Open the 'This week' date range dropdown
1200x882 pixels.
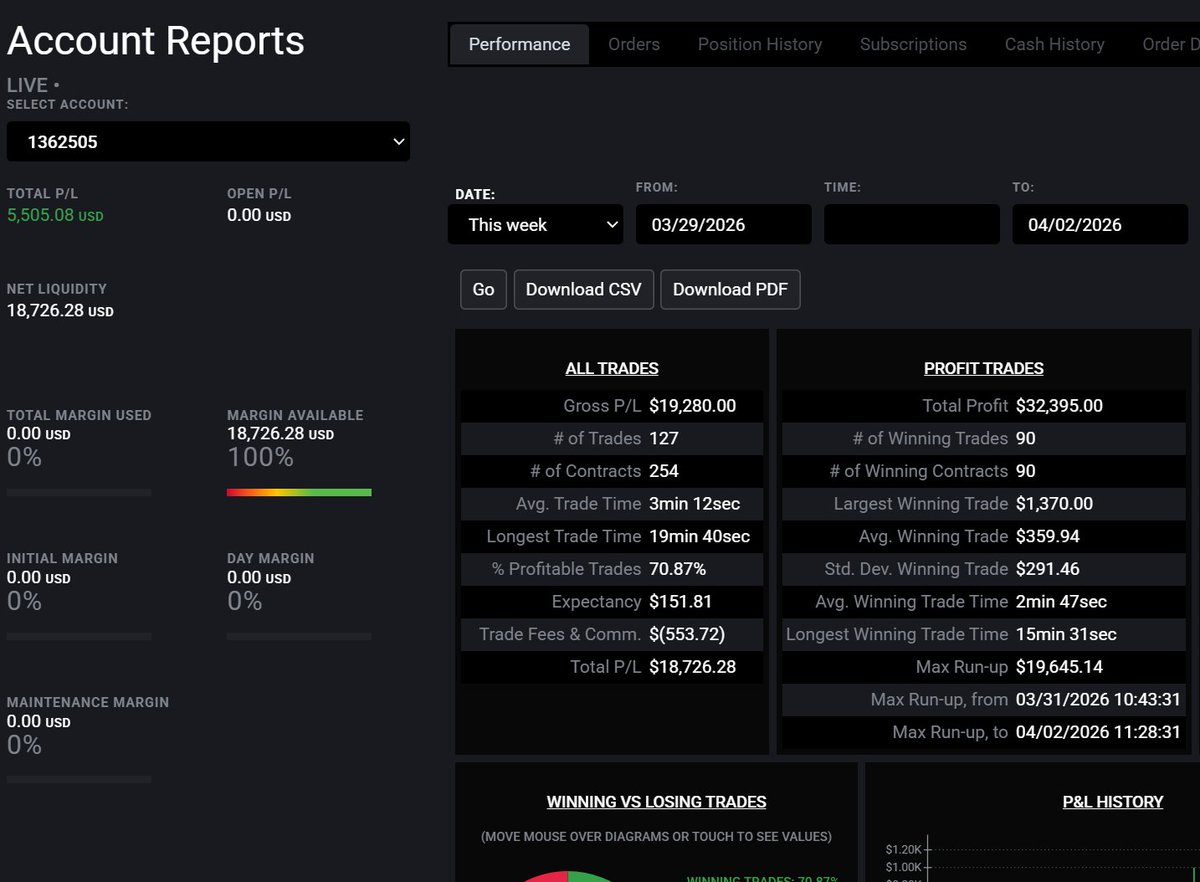click(535, 225)
